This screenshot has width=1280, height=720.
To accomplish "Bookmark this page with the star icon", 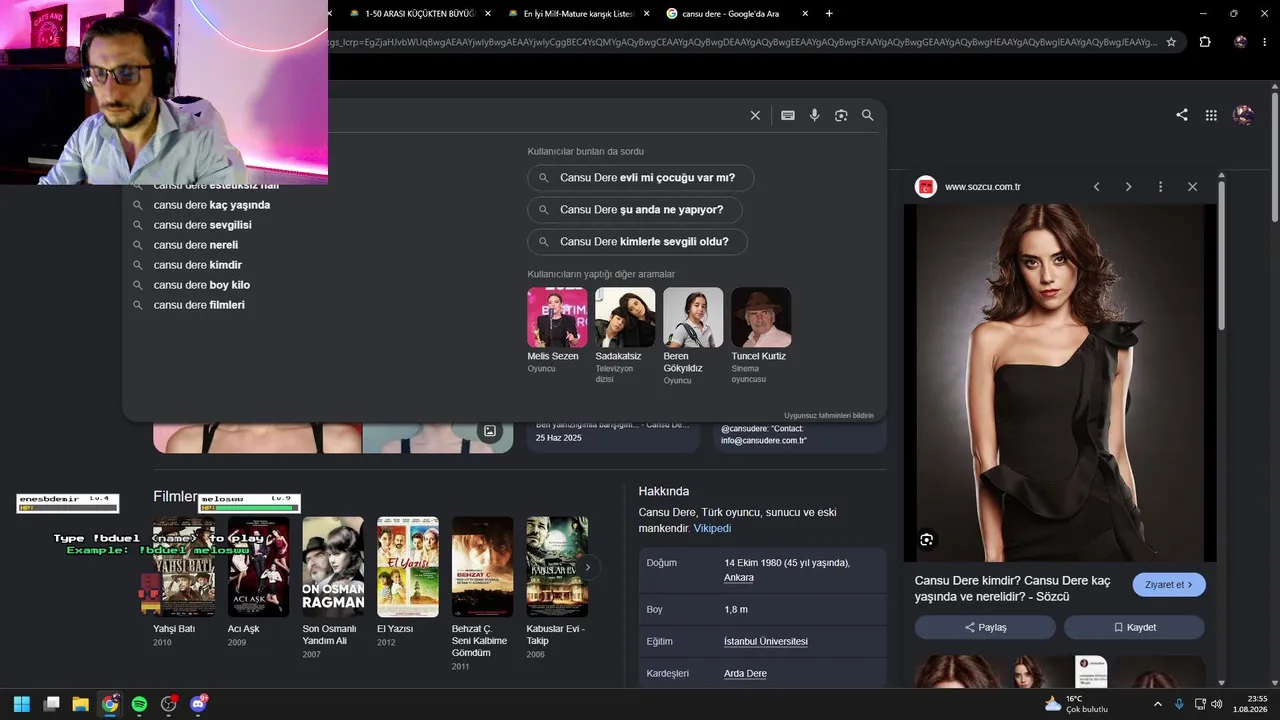I will coord(1171,42).
